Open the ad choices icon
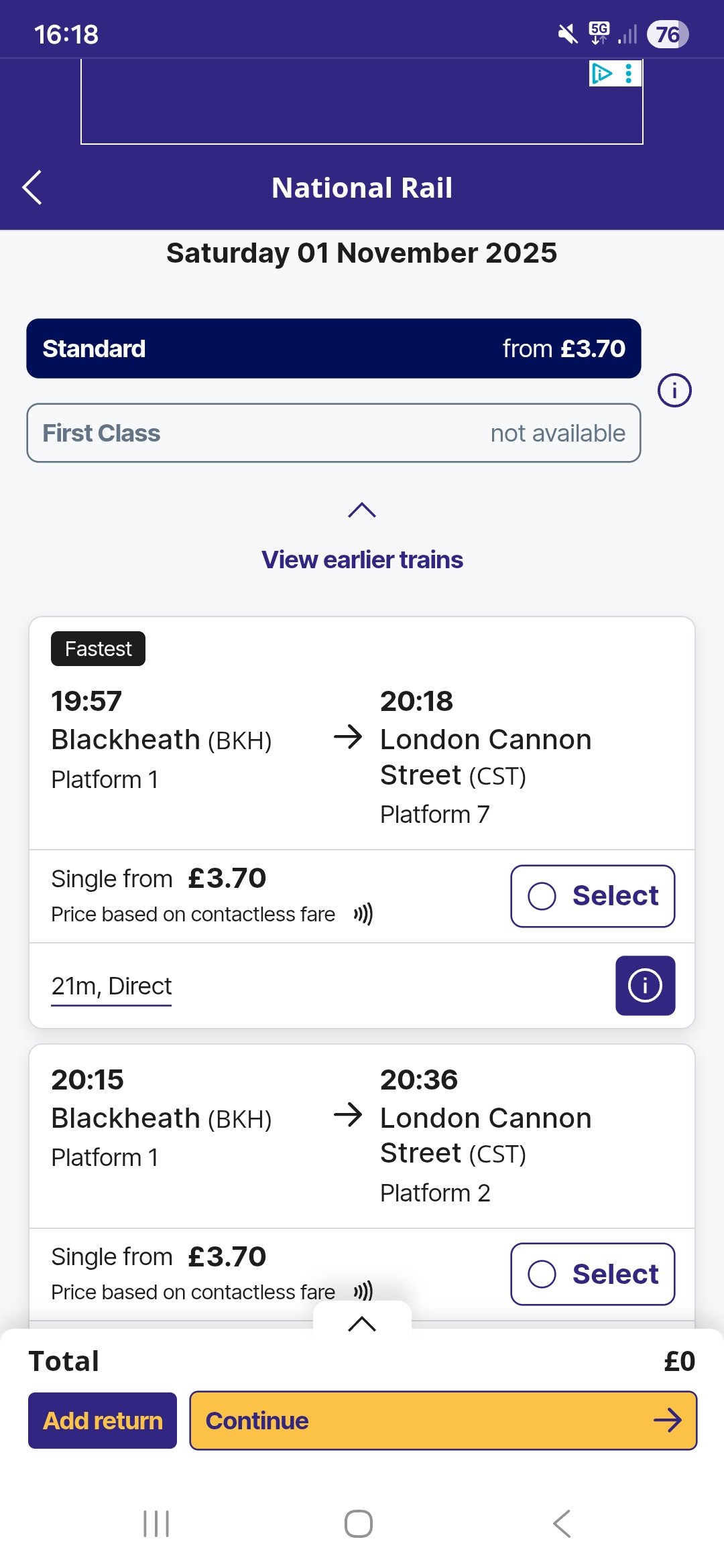The height and width of the screenshot is (1568, 724). 601,73
